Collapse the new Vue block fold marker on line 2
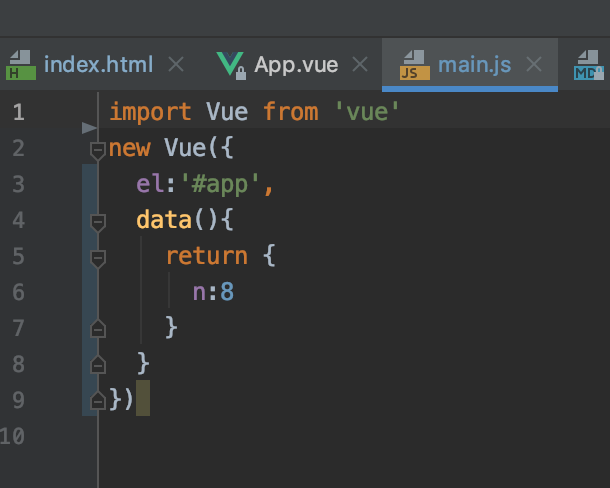This screenshot has height=488, width=610. pyautogui.click(x=98, y=151)
